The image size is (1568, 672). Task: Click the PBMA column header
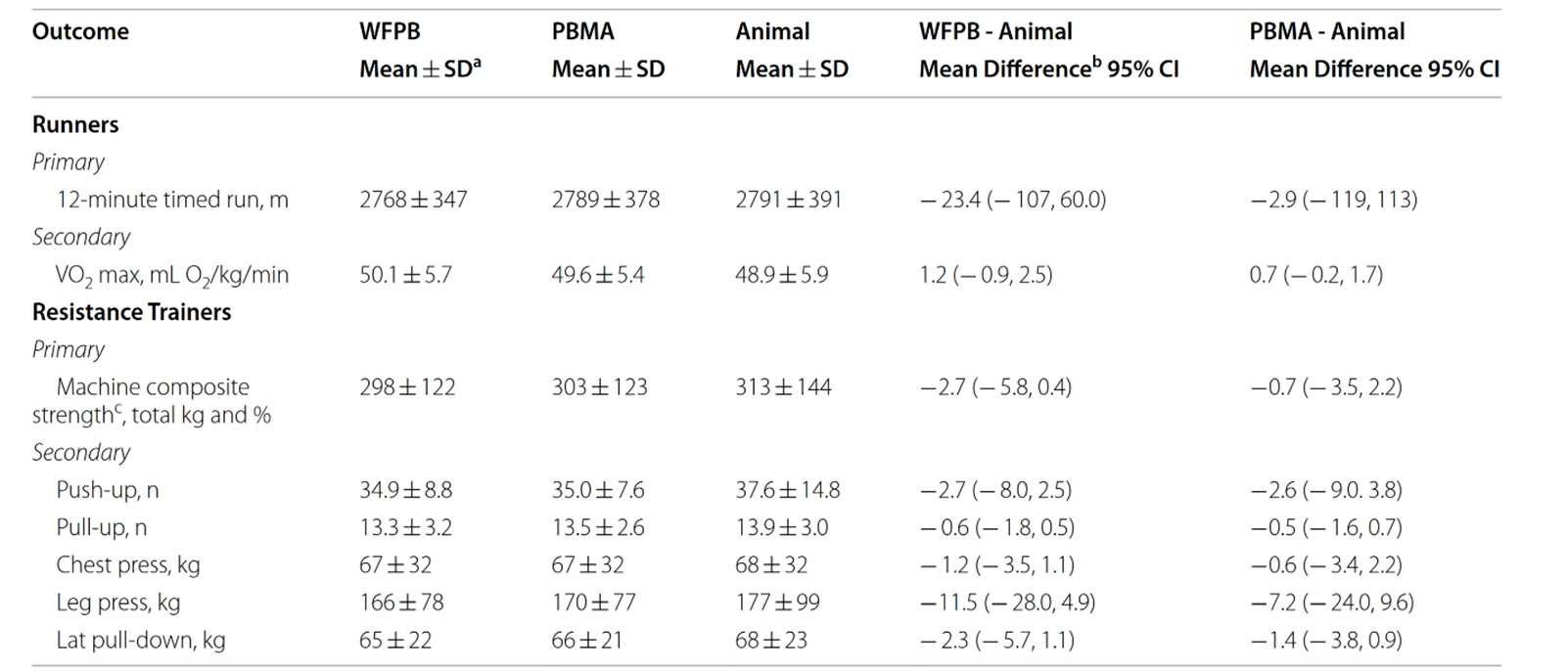click(583, 31)
